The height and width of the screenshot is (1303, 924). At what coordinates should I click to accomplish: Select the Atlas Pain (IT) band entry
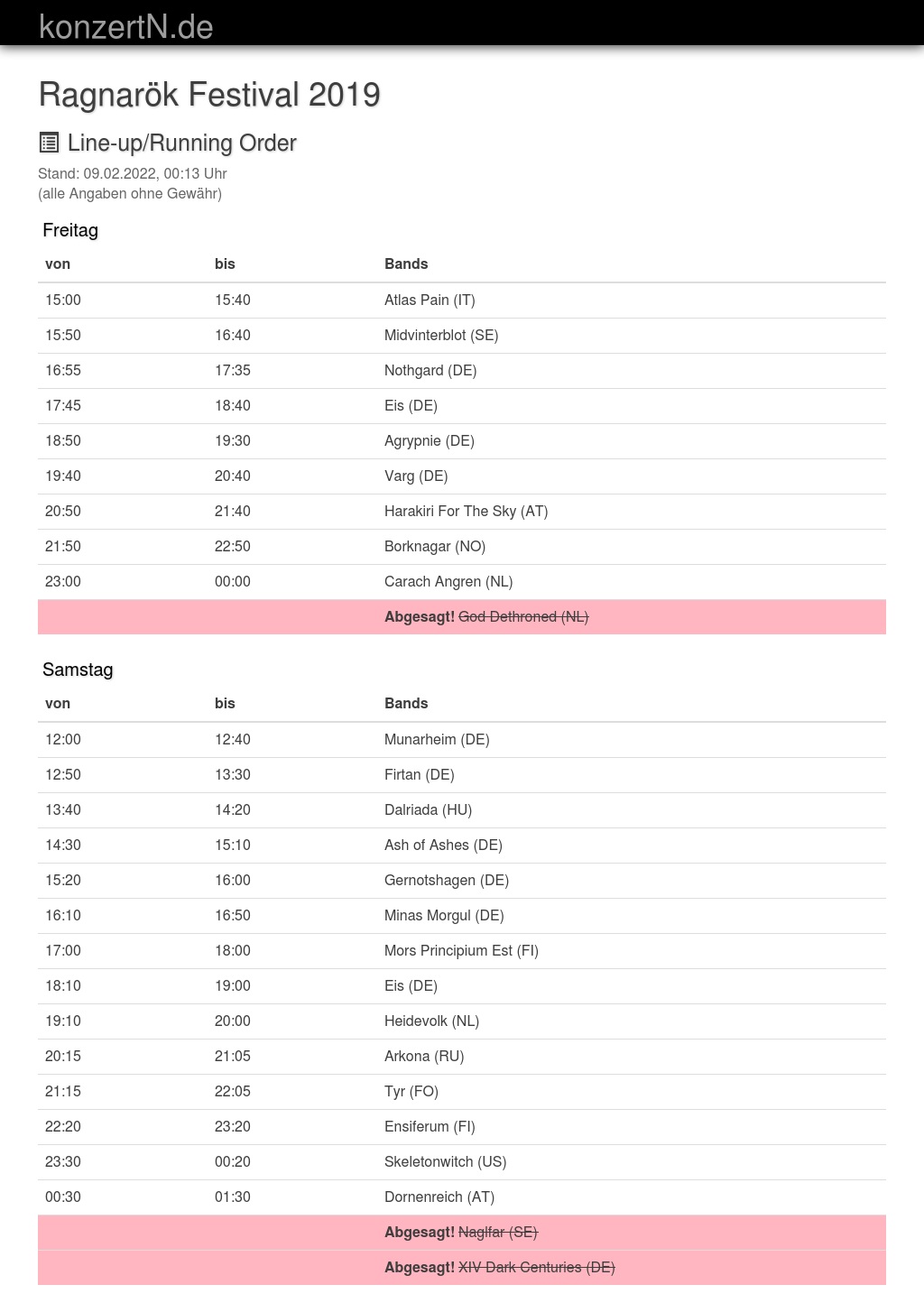(x=430, y=300)
